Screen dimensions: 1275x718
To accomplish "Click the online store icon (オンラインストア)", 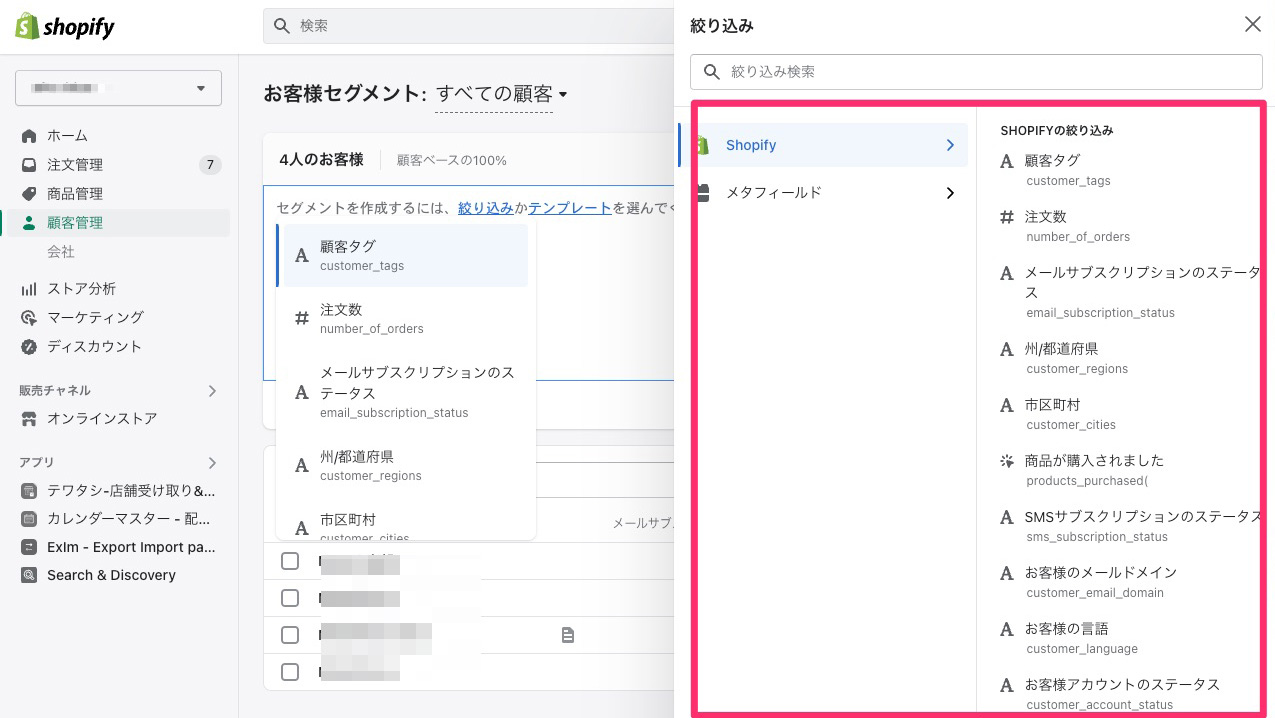I will (29, 419).
